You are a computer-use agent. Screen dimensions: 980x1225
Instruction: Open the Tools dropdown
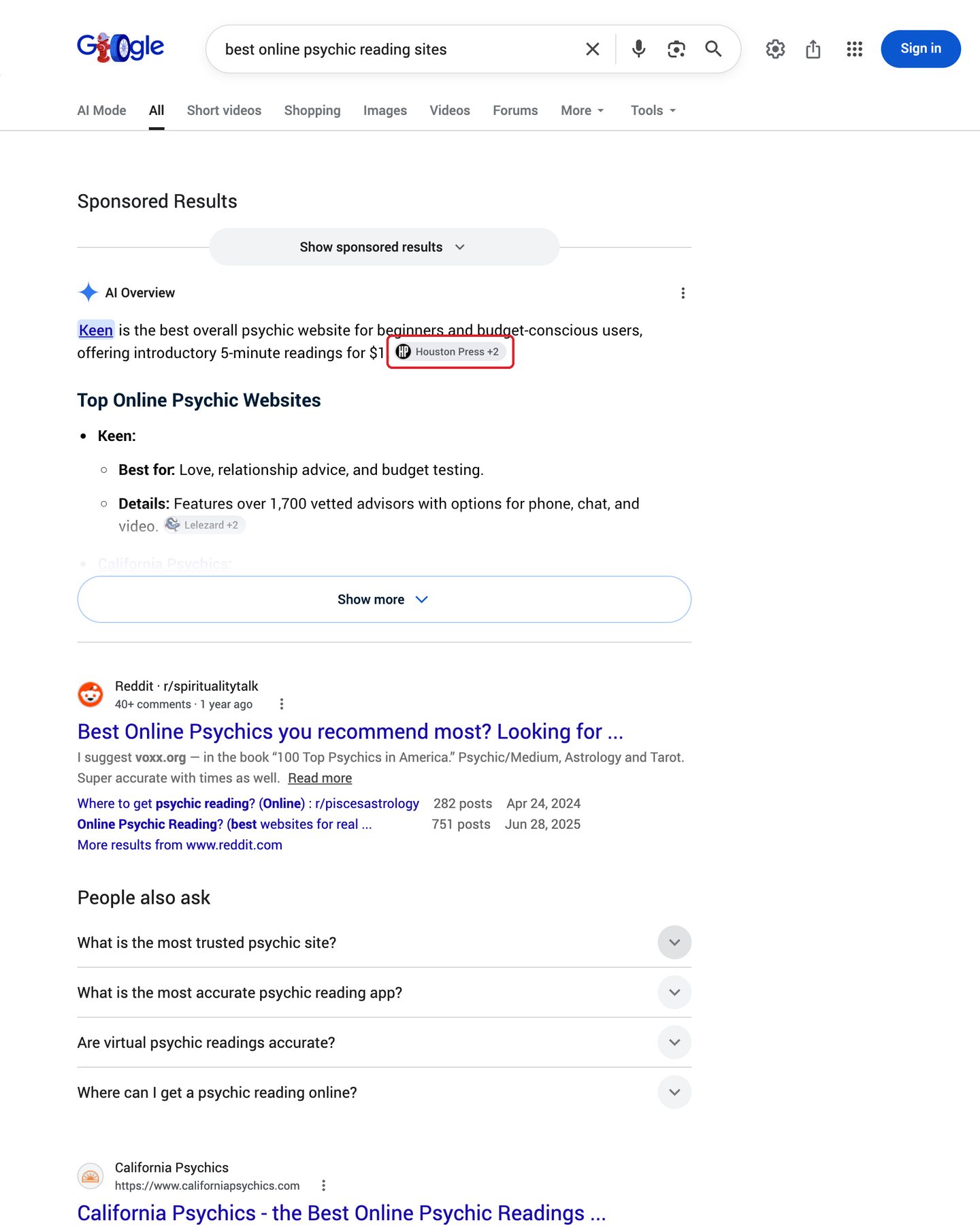pos(653,111)
